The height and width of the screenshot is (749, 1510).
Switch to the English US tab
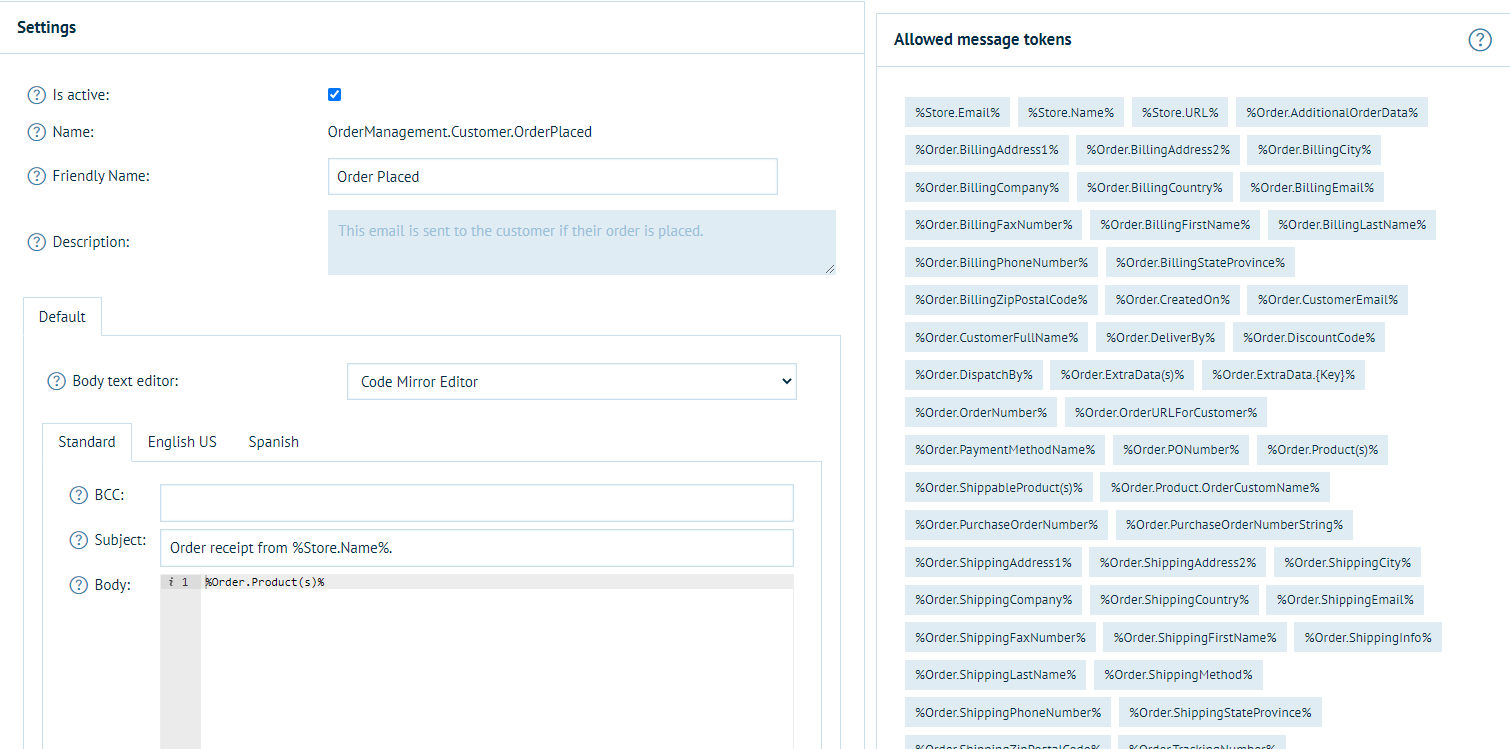(x=182, y=442)
